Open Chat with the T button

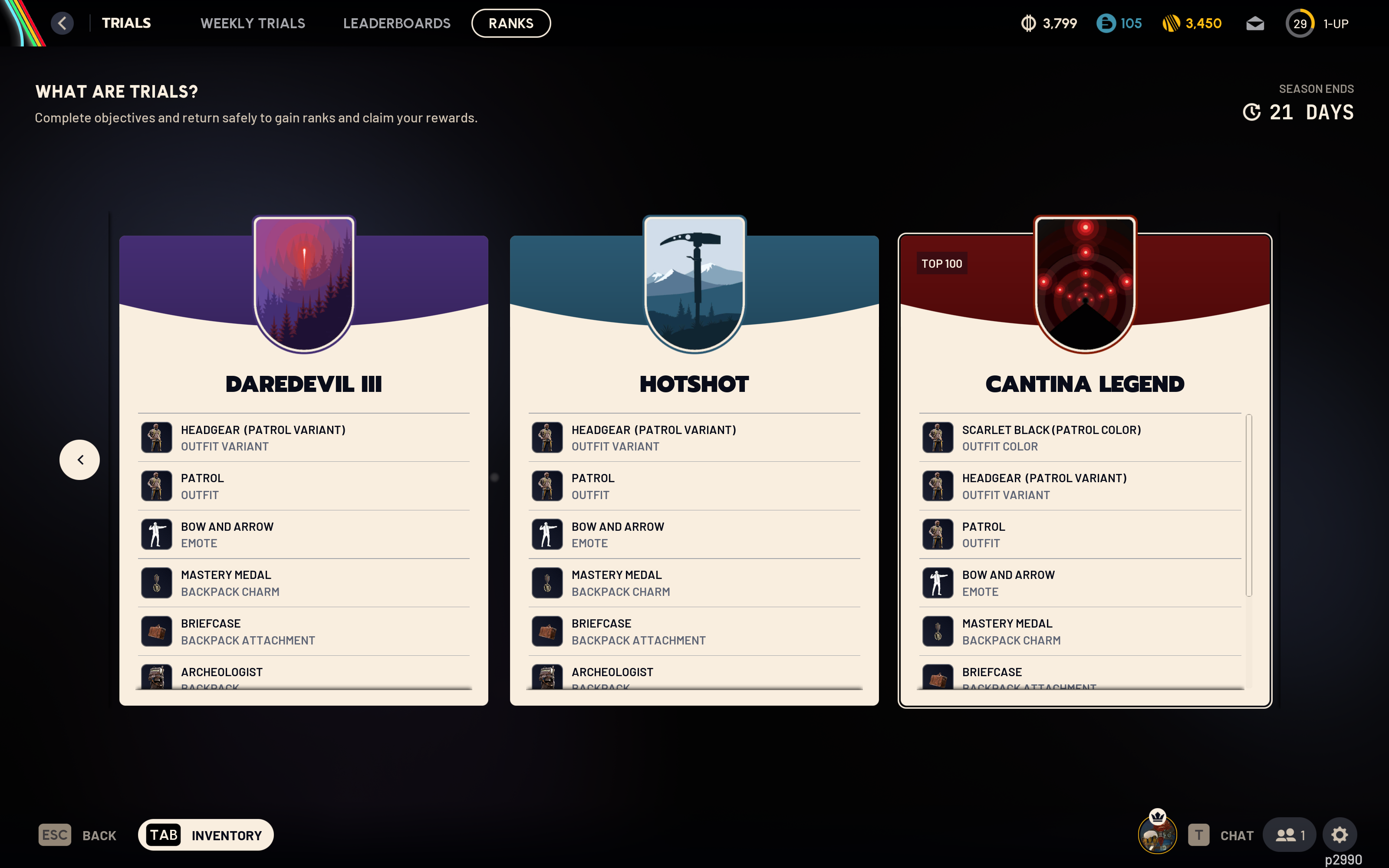pyautogui.click(x=1200, y=835)
